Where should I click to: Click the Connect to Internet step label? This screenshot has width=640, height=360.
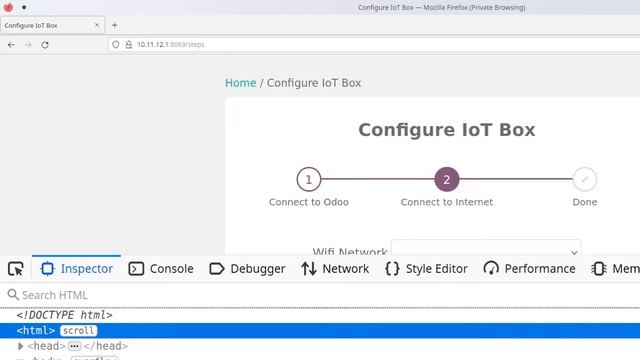[447, 202]
